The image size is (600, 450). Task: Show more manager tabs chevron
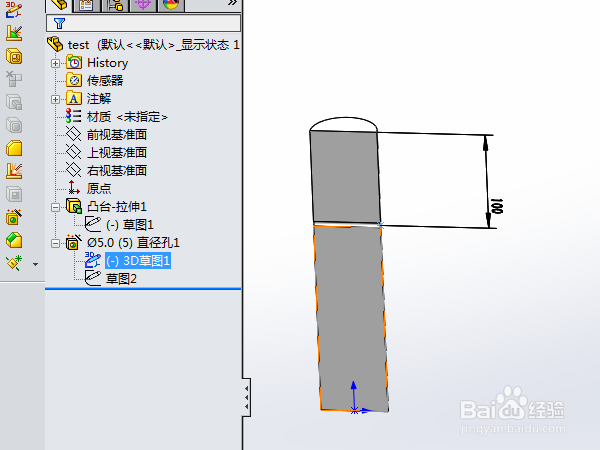(x=232, y=3)
